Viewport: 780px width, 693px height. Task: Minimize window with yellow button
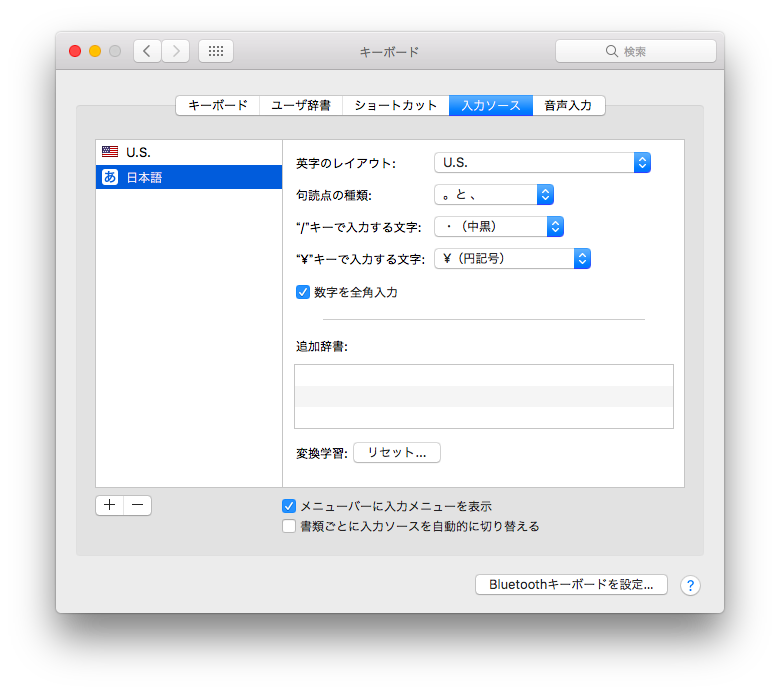click(95, 51)
